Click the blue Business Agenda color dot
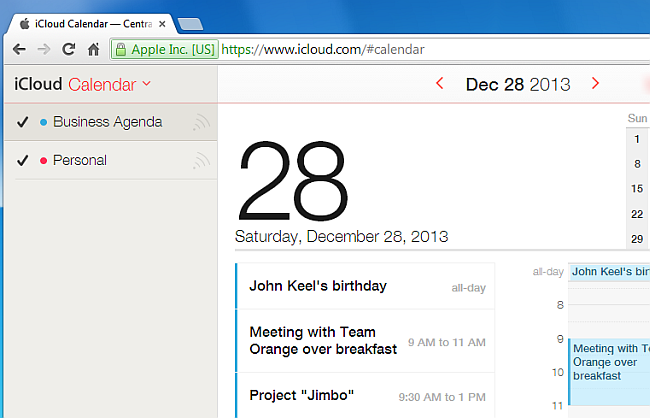 coord(43,122)
